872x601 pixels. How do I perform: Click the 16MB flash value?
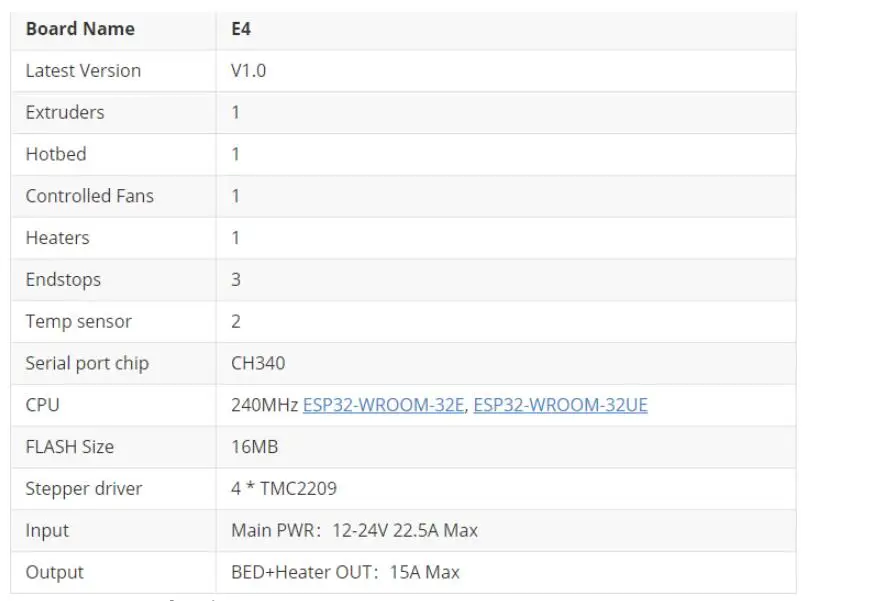pos(254,447)
